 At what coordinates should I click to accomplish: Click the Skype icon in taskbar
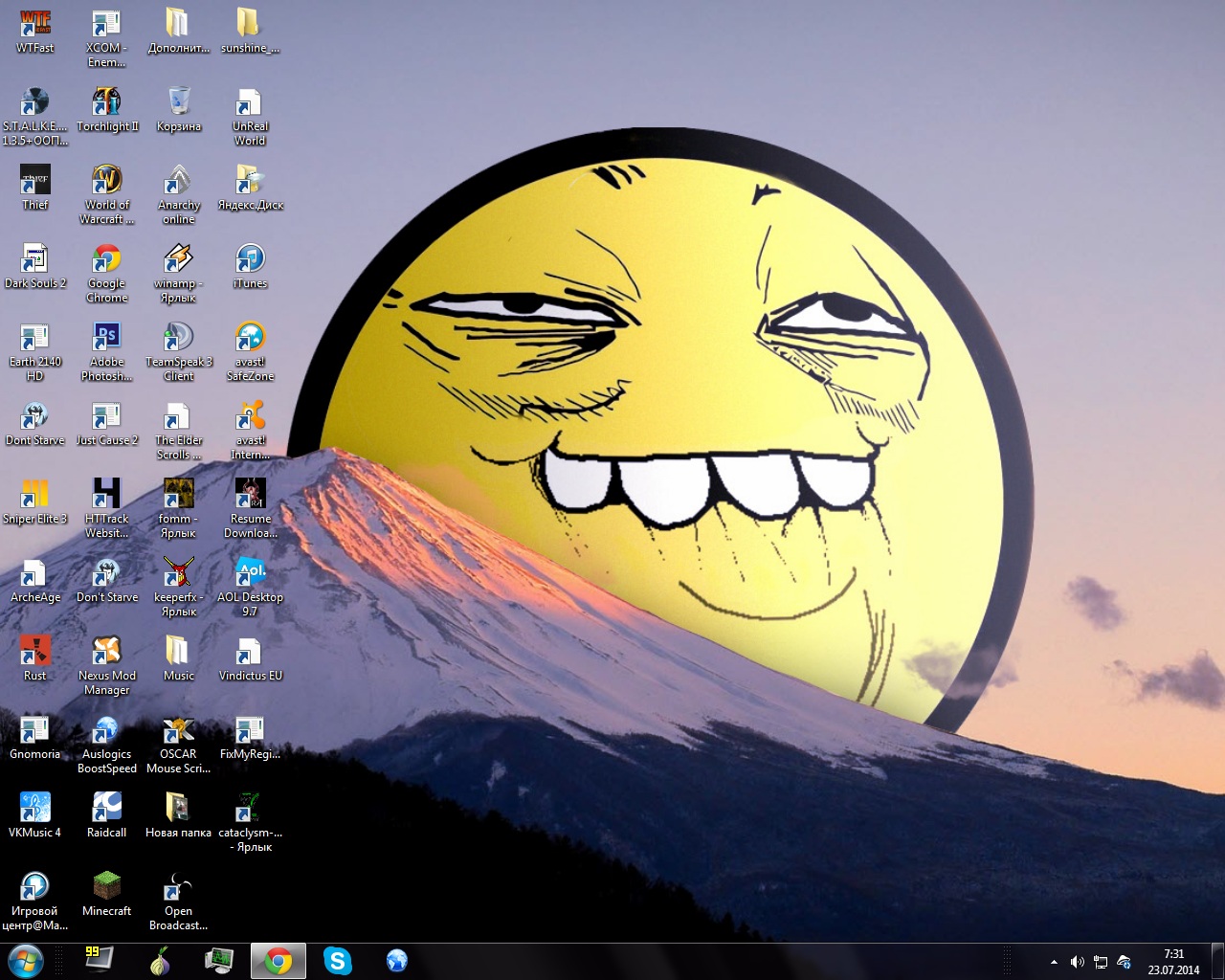point(337,961)
